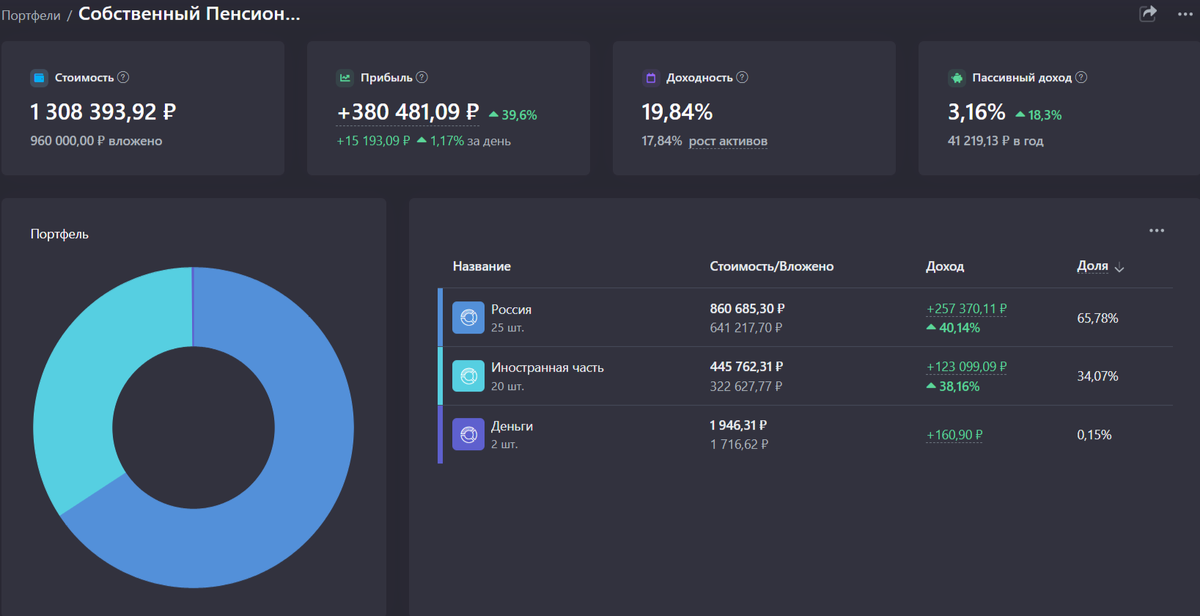Click the 1 716,62 ₽ invested amount
Screen dimensions: 1200x616
point(738,443)
